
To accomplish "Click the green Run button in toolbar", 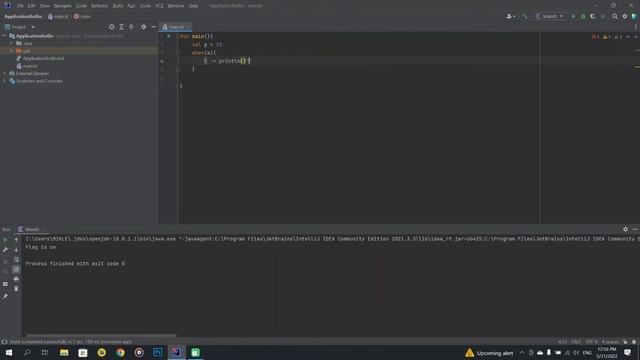I will point(573,16).
